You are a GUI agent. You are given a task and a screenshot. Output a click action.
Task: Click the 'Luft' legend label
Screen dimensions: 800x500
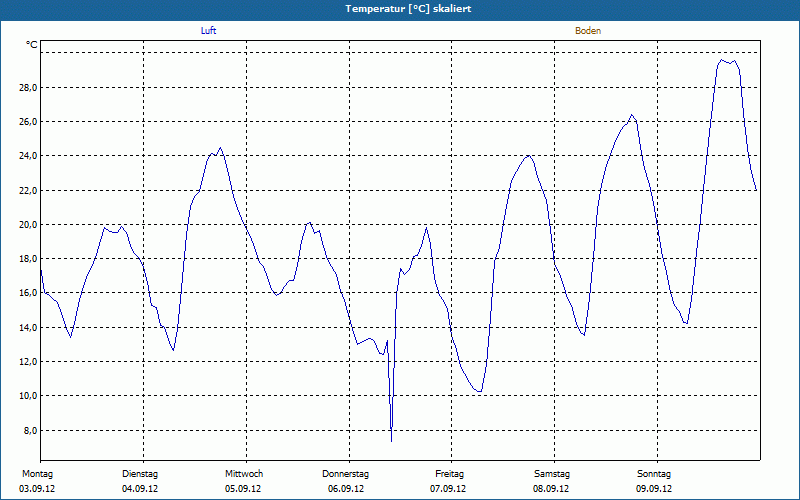208,31
